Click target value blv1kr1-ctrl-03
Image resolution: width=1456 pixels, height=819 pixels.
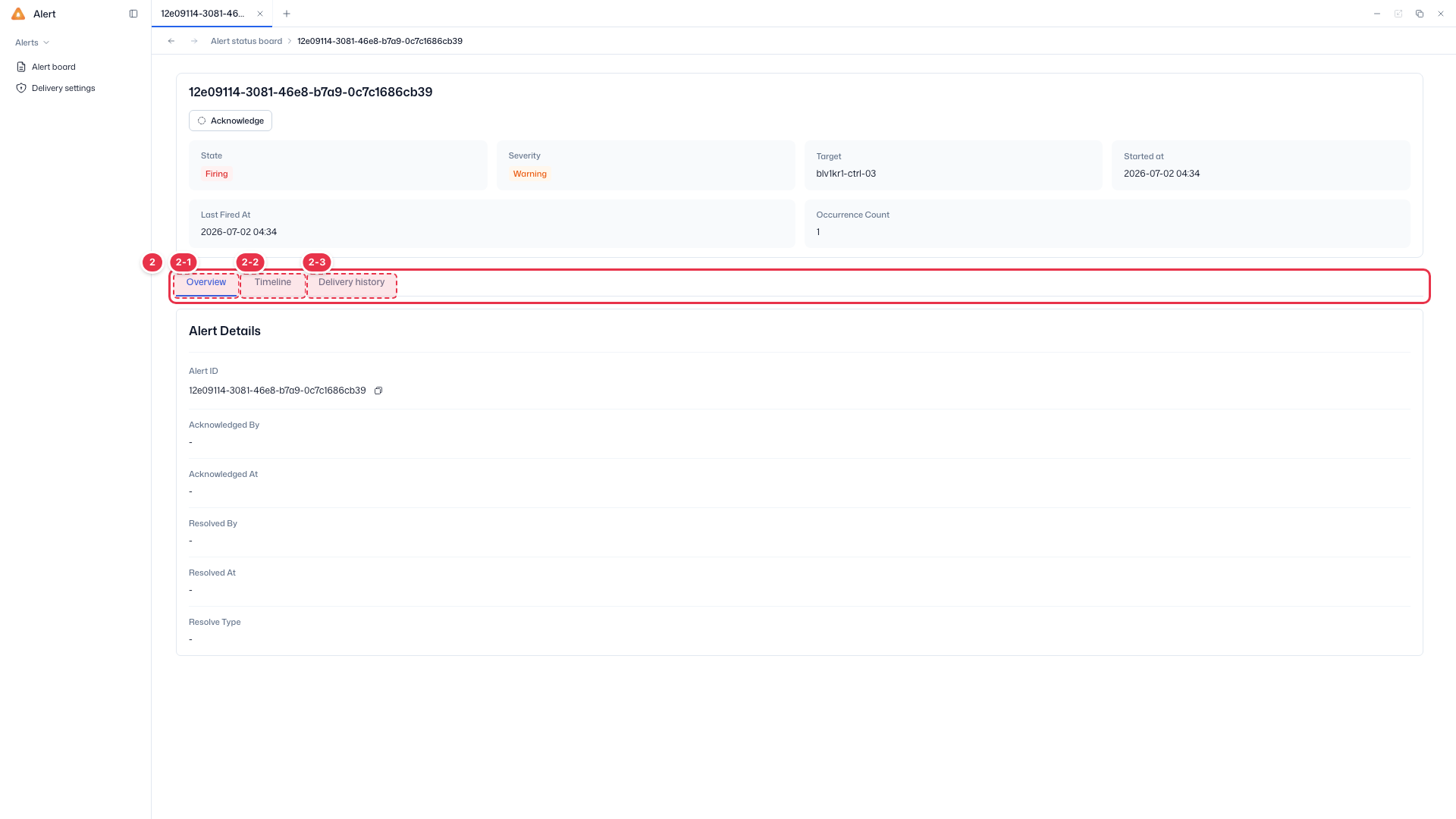pos(846,174)
